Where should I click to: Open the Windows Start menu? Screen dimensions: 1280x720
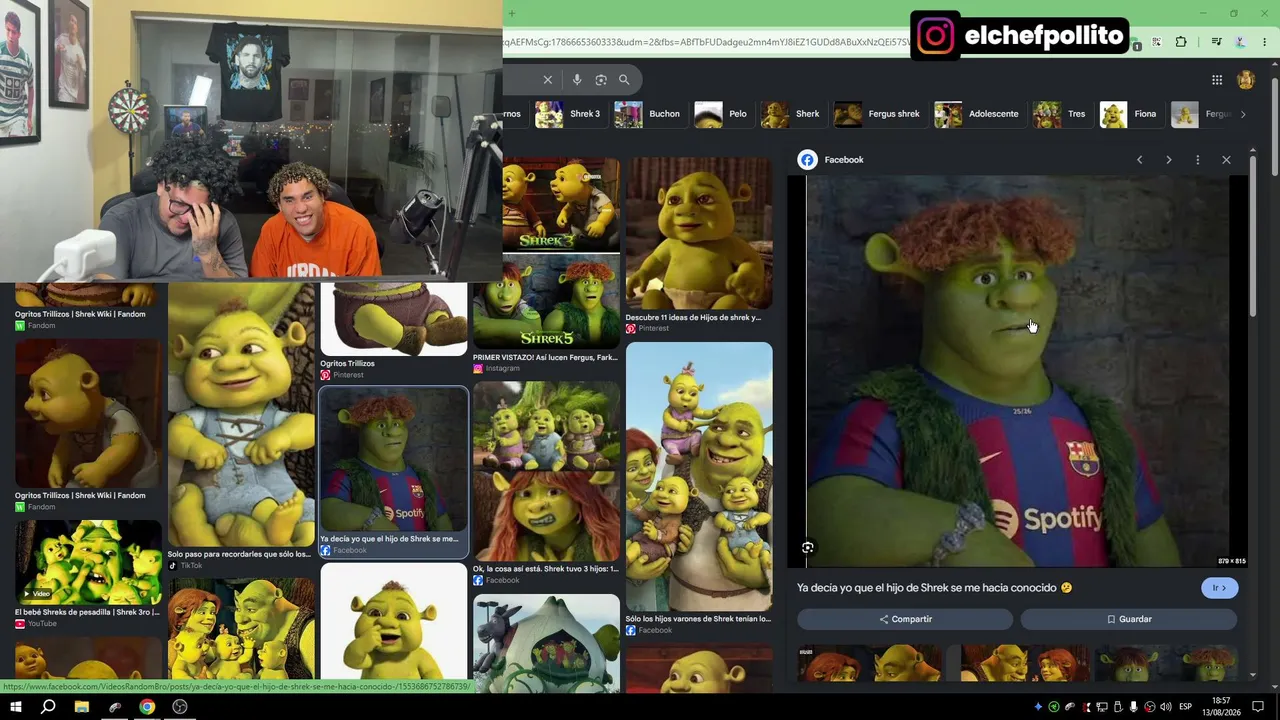coord(16,707)
